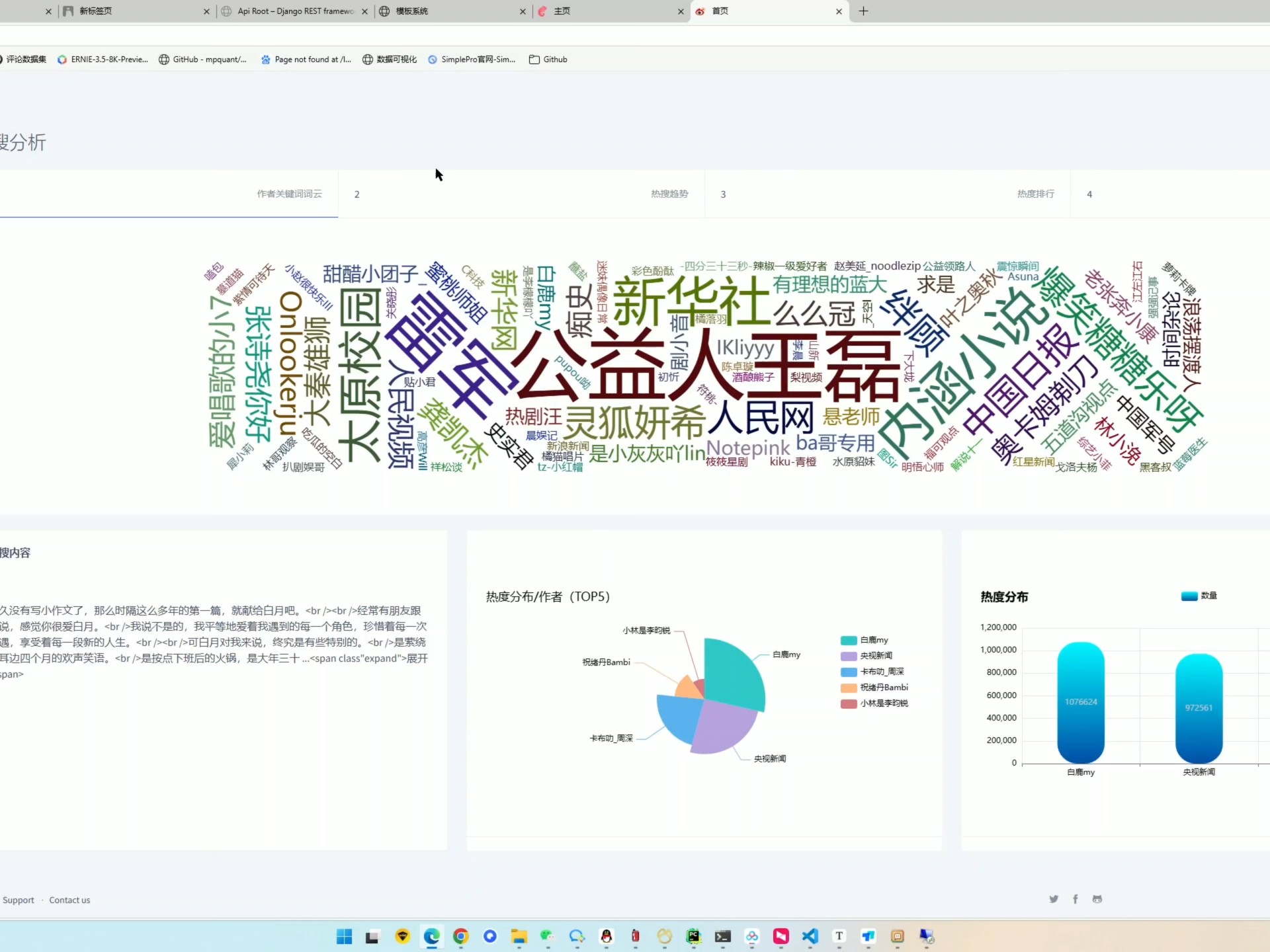Open File Explorer from the taskbar
1270x952 pixels.
point(519,936)
